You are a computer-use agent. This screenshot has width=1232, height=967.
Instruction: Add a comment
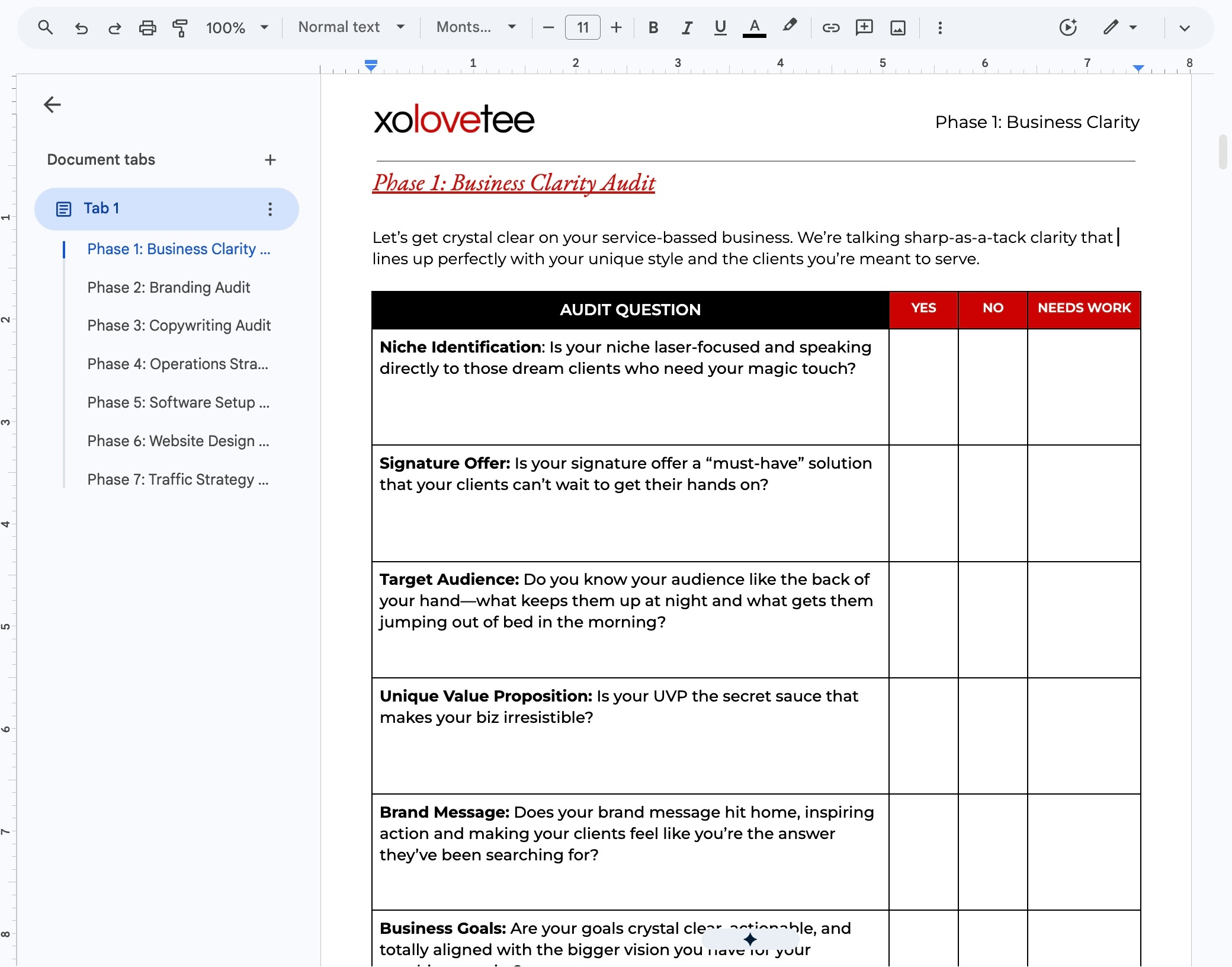coord(864,27)
